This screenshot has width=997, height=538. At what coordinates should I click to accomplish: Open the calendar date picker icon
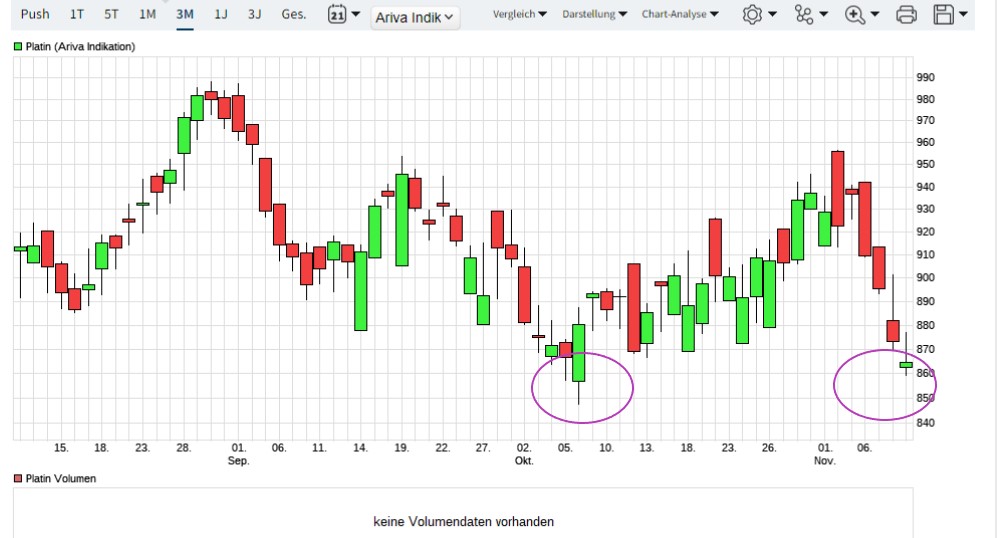click(337, 14)
